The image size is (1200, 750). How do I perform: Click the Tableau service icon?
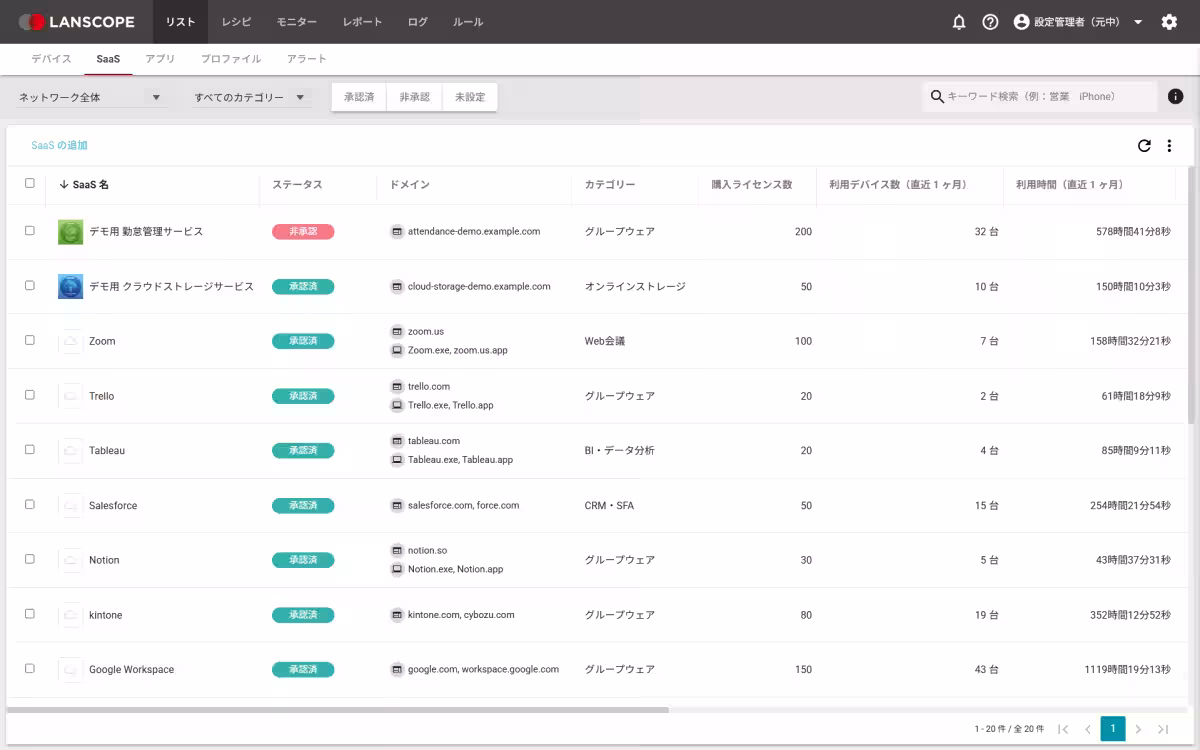[x=70, y=451]
